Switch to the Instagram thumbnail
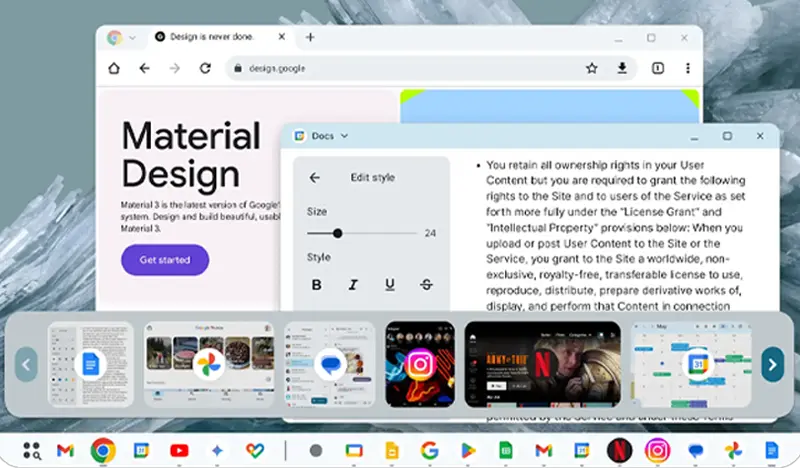Image resolution: width=800 pixels, height=468 pixels. coord(420,364)
